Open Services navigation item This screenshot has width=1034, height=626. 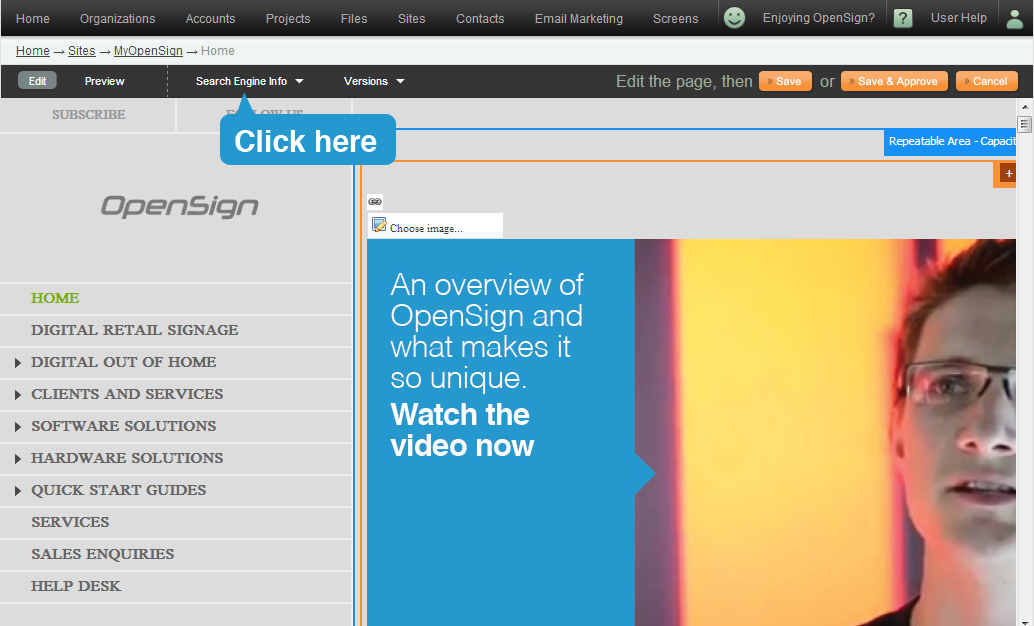pos(70,522)
